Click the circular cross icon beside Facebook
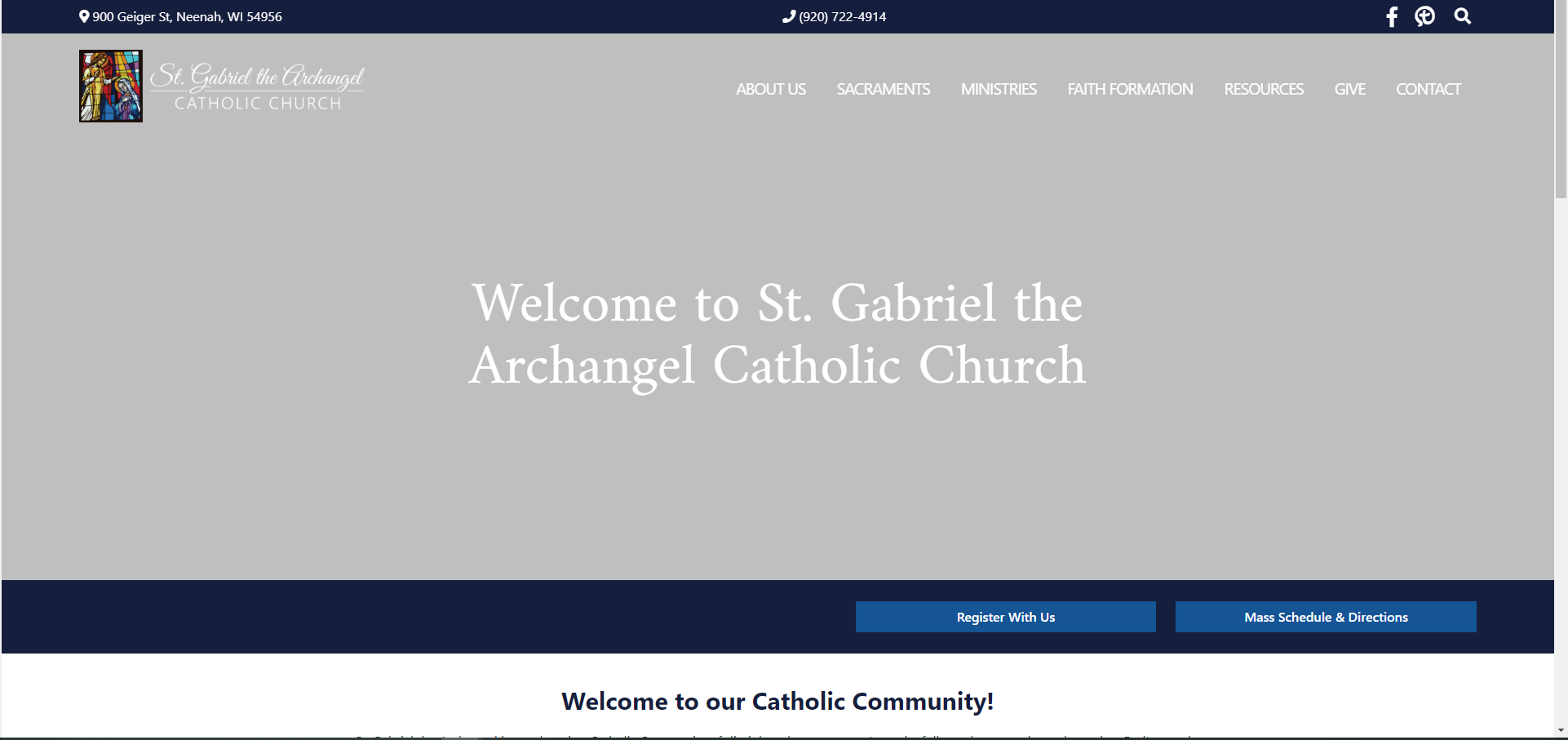 click(x=1424, y=16)
